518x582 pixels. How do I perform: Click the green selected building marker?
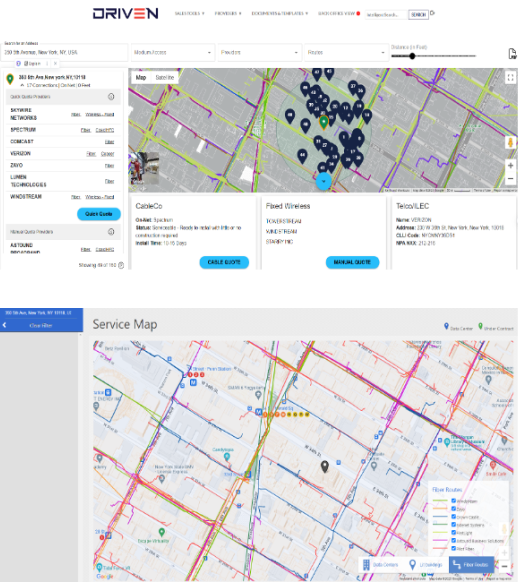tap(324, 122)
